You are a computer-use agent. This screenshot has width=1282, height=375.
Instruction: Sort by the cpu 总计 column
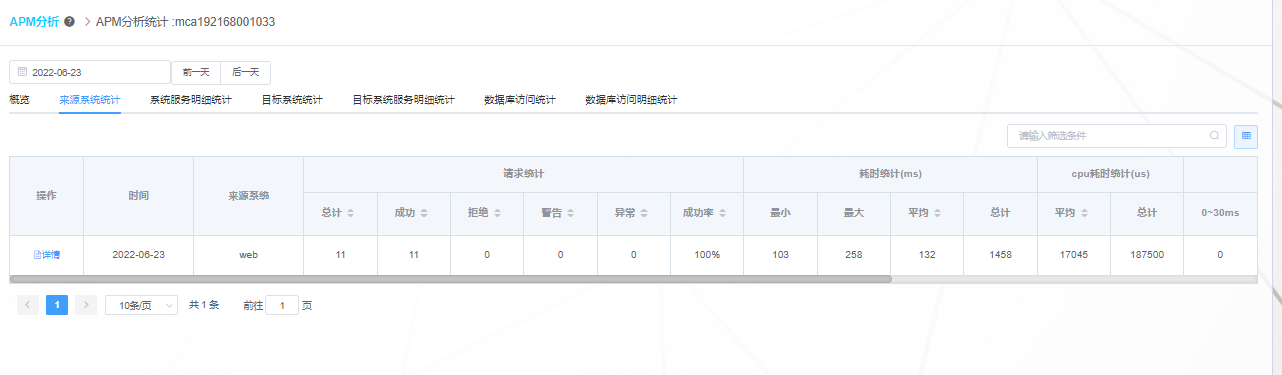pyautogui.click(x=1147, y=213)
